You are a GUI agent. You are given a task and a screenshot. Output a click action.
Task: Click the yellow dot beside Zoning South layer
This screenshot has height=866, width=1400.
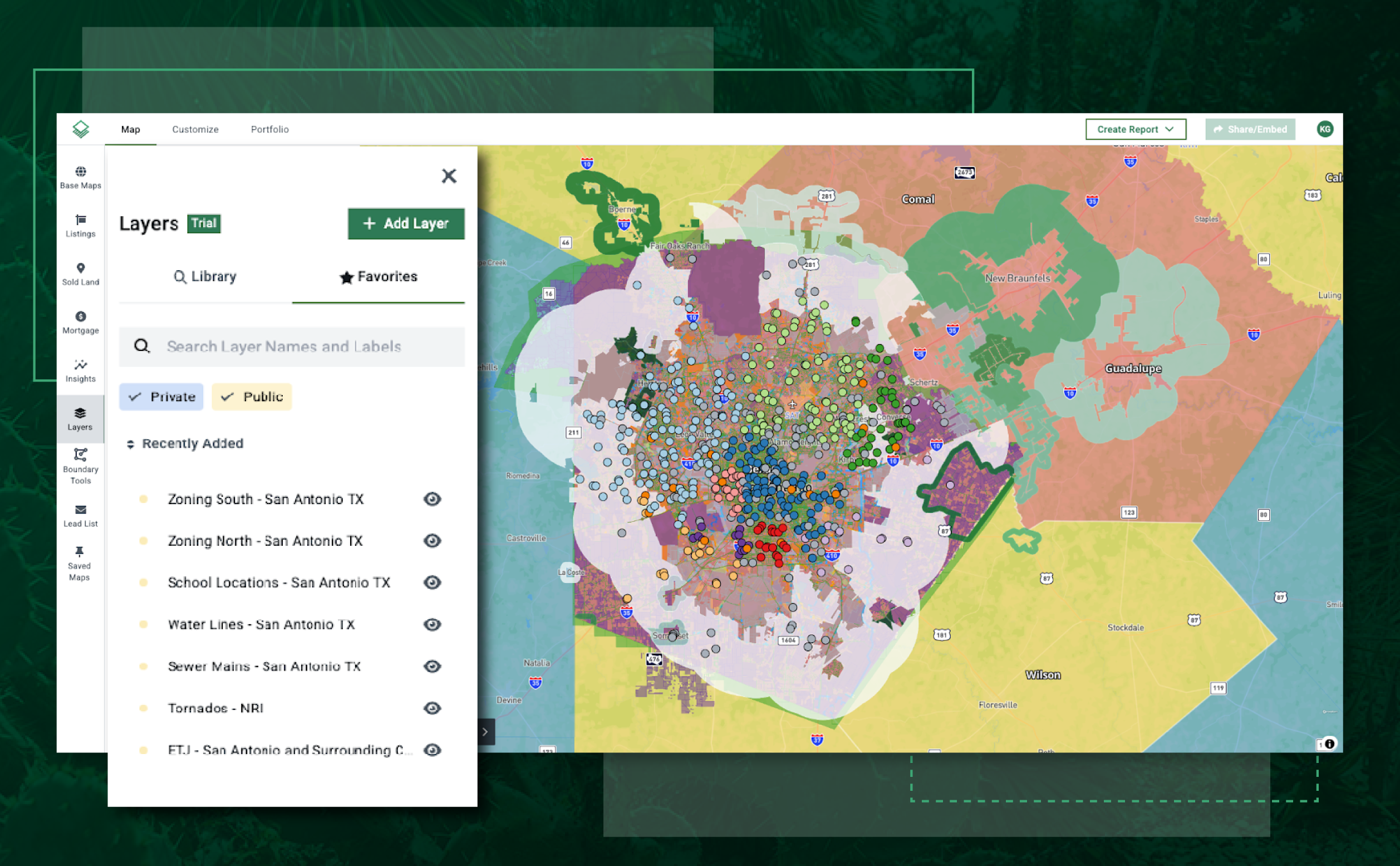[143, 499]
